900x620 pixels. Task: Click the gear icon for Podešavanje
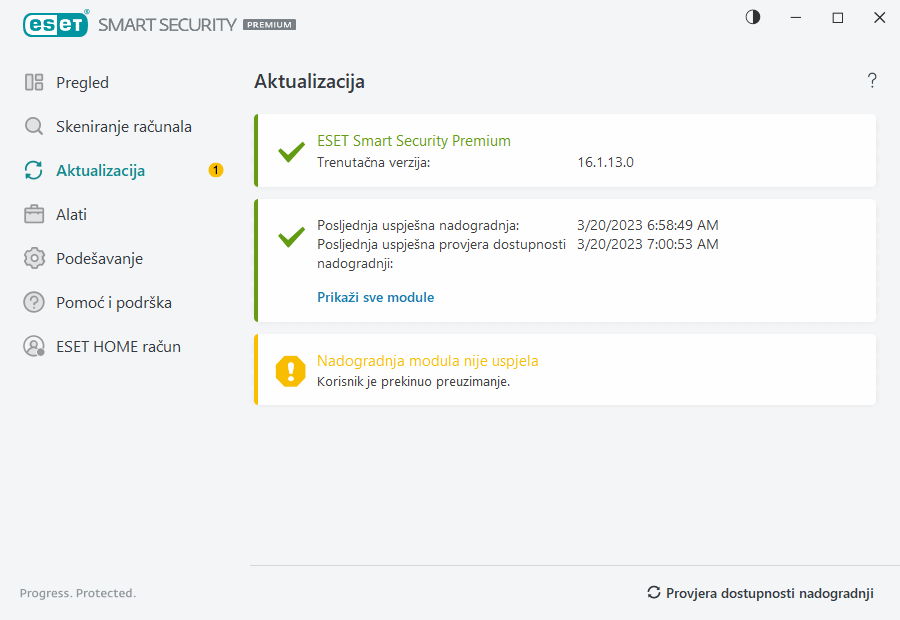(33, 258)
